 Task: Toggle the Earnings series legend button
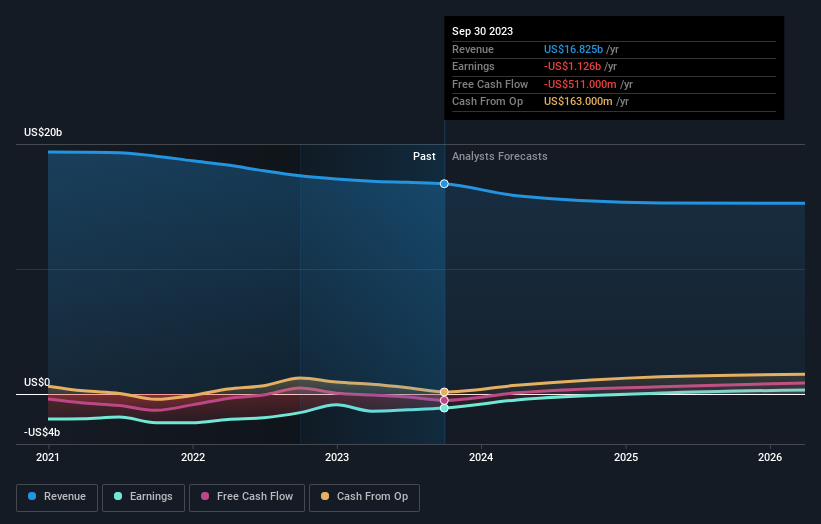pyautogui.click(x=143, y=497)
